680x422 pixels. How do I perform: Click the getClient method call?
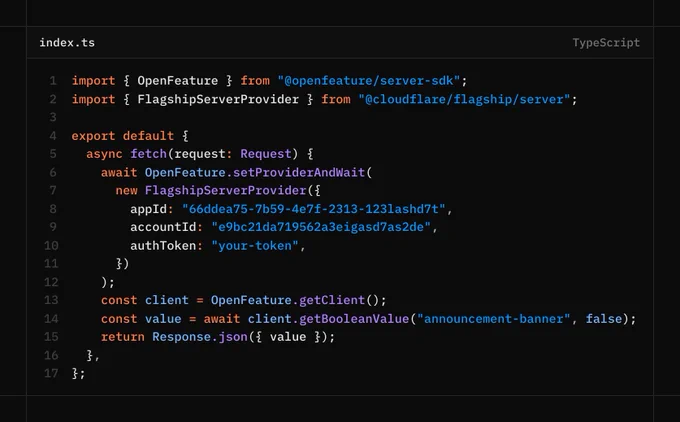click(x=332, y=300)
